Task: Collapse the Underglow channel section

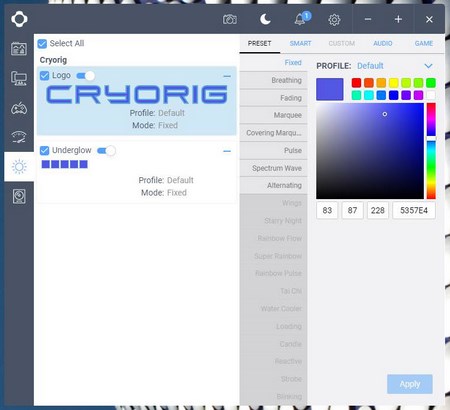Action: tap(227, 151)
